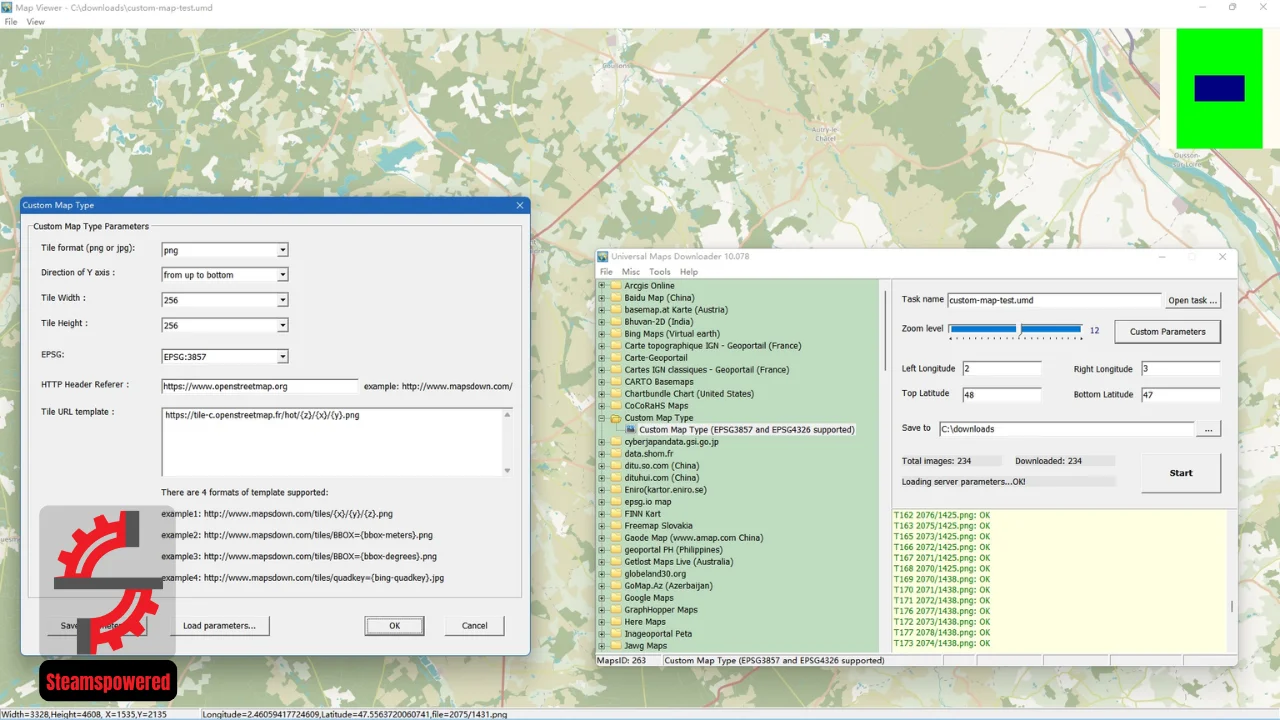Click the Map Viewer title bar app icon
Screen dimensions: 1280x720
(x=8, y=7)
